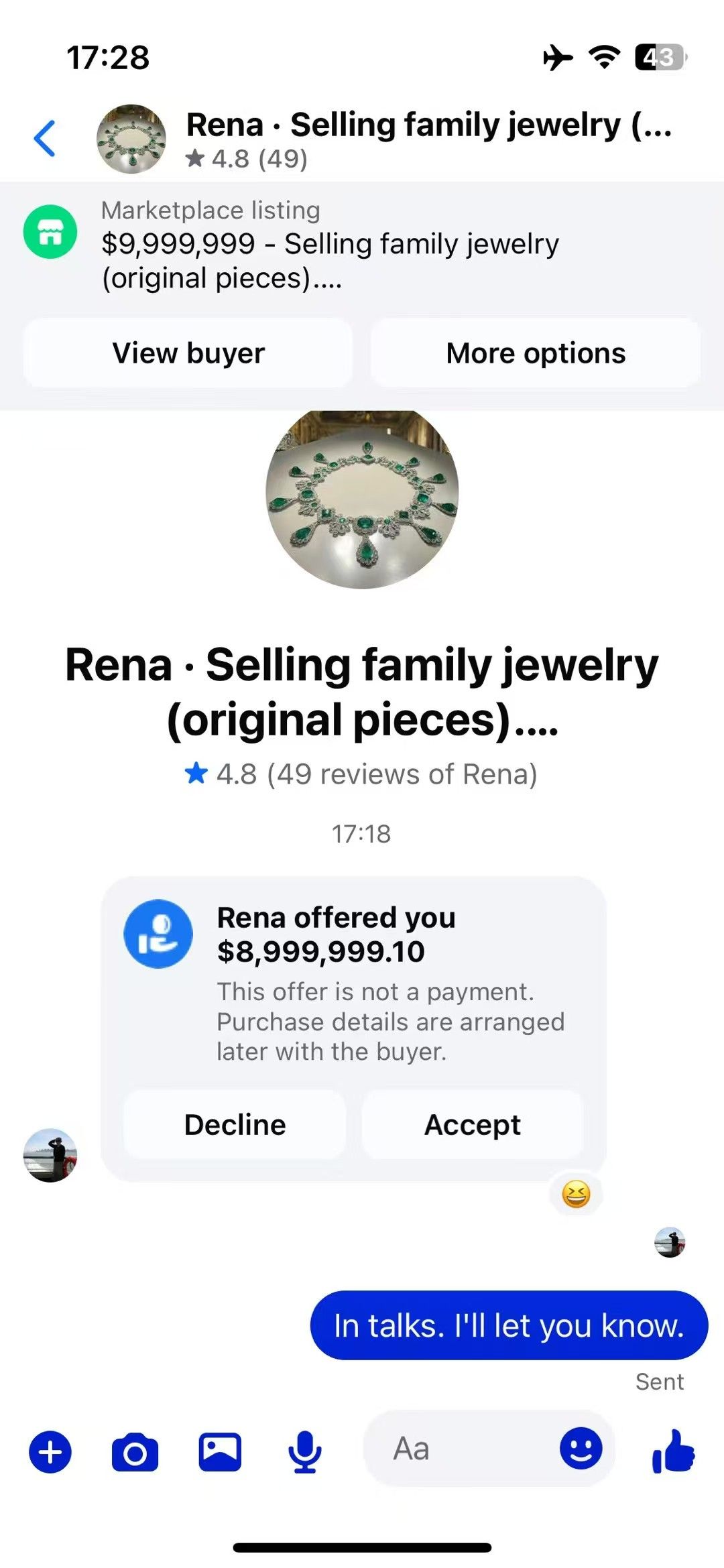Send a thumbs-up like
The width and height of the screenshot is (724, 1568).
pos(673,1452)
